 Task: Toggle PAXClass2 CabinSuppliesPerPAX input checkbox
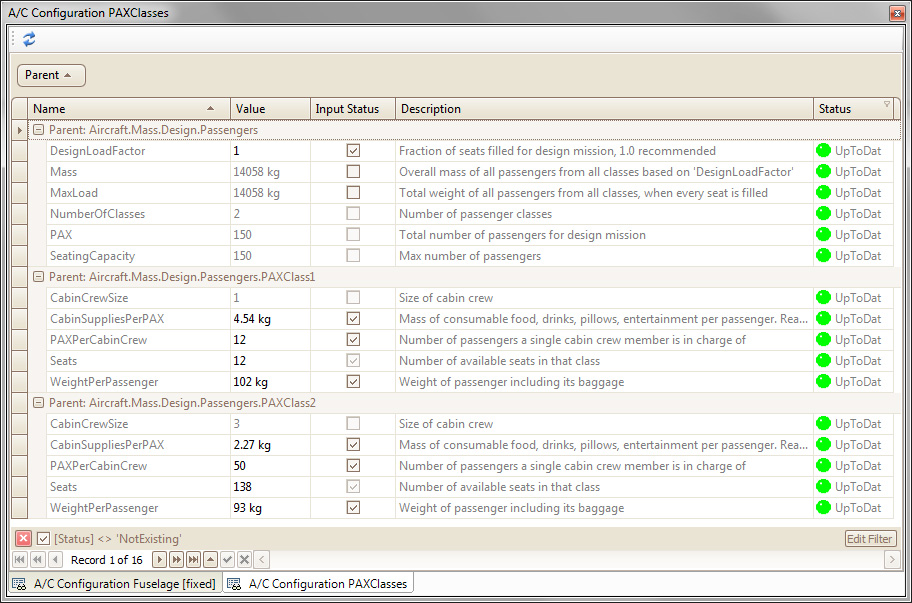click(x=353, y=445)
